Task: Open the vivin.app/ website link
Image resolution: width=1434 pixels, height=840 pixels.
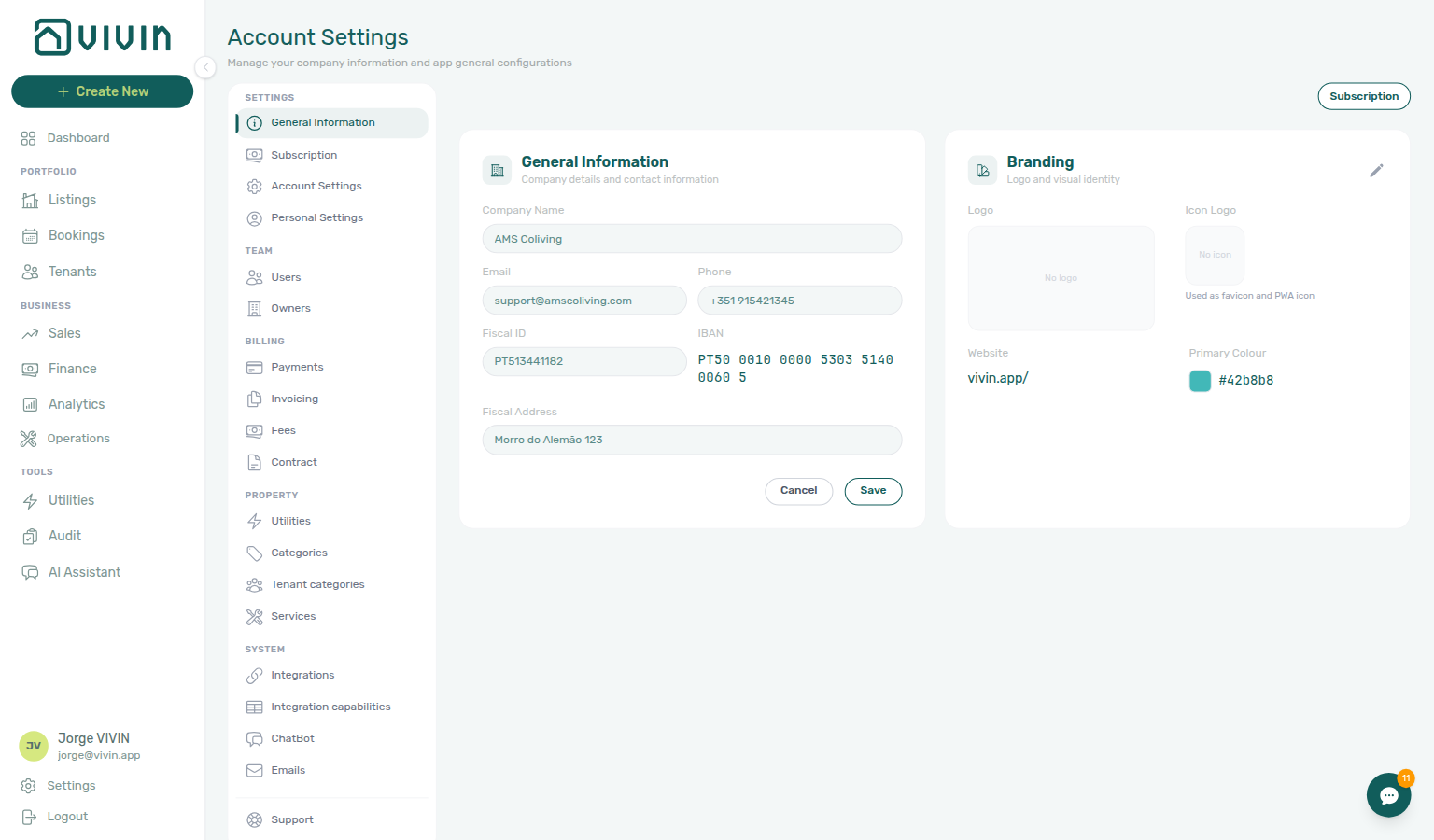Action: [x=998, y=378]
